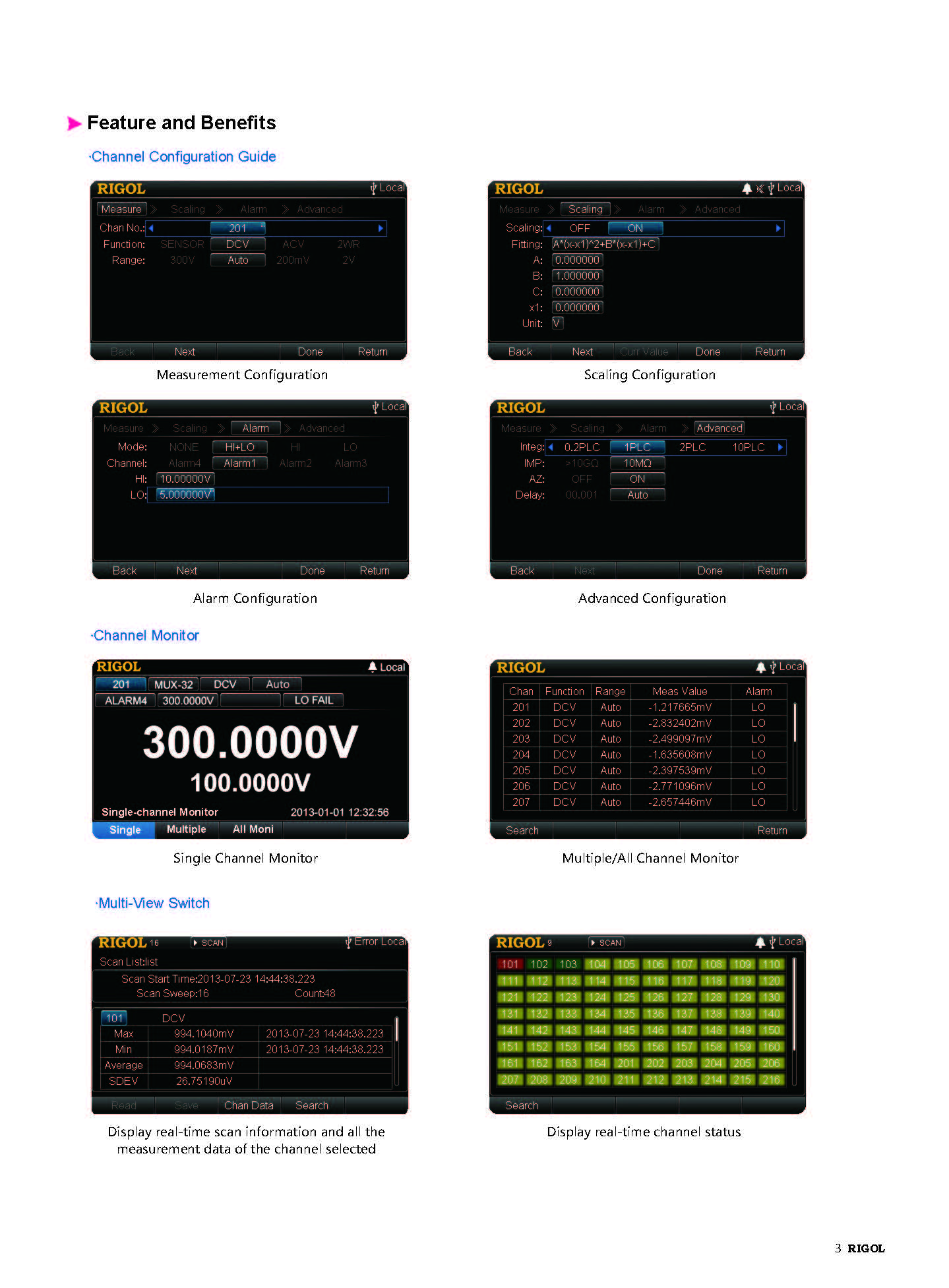Image resolution: width=949 pixels, height=1288 pixels.
Task: Click the USB icon in the Measurement Configuration header
Action: [373, 188]
